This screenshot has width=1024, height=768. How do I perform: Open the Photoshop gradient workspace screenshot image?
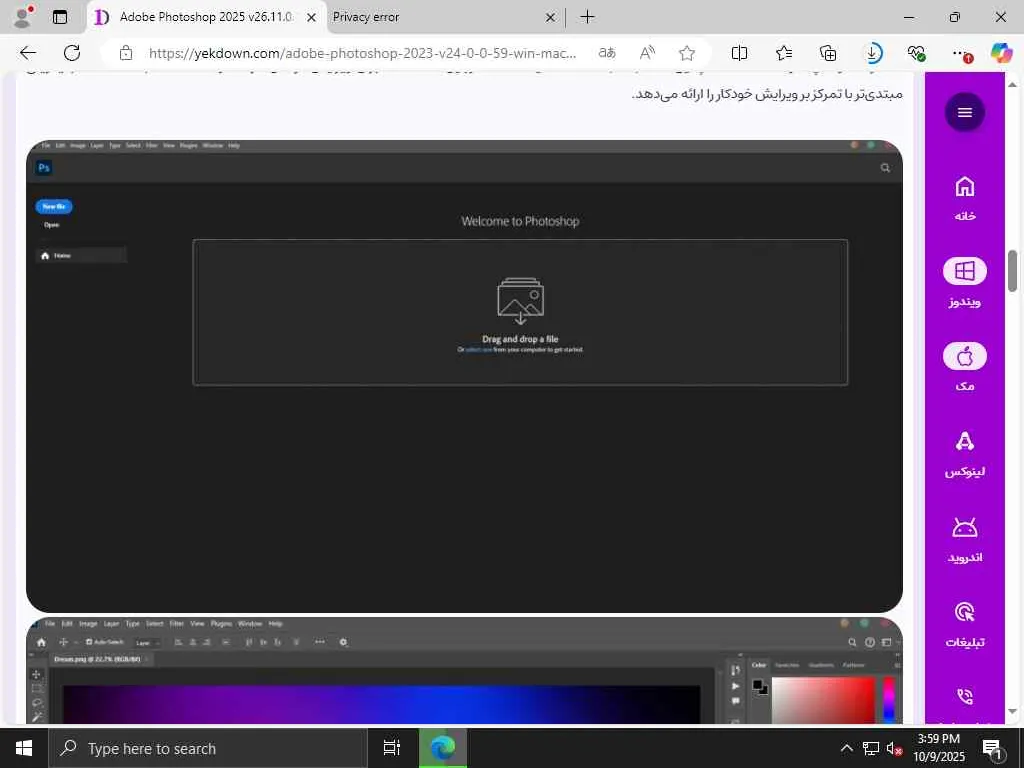click(464, 670)
